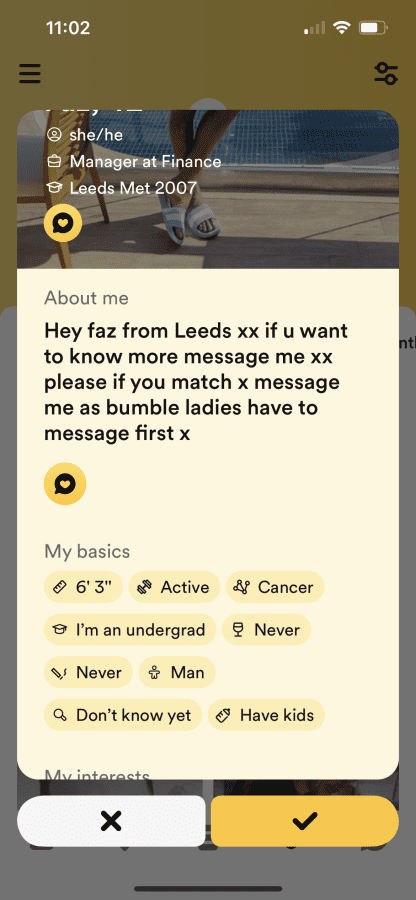Tap the Have kids chip
Screen dimensions: 416x900
coord(266,715)
